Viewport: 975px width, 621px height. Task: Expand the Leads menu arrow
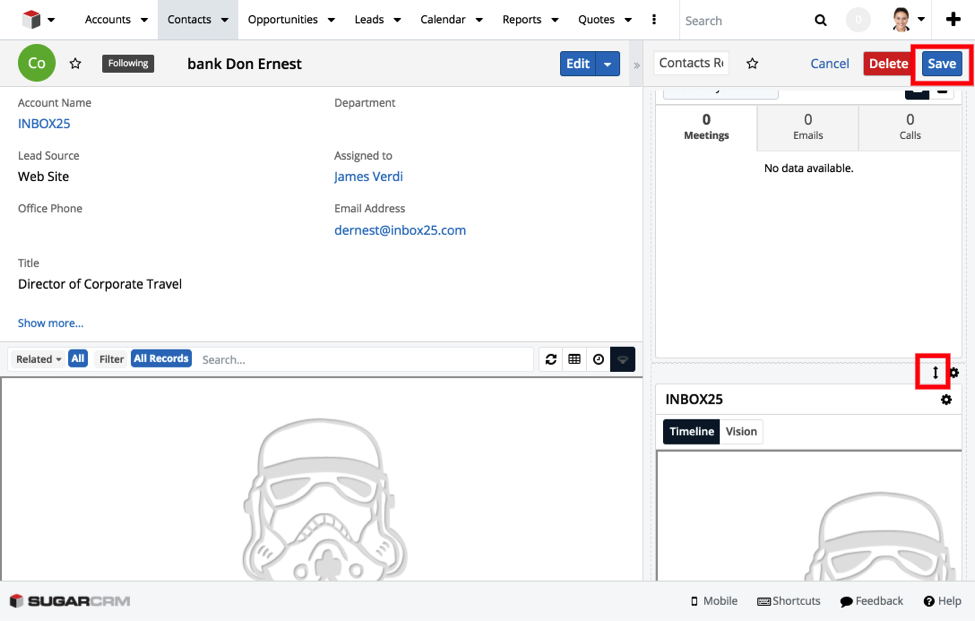tap(397, 20)
